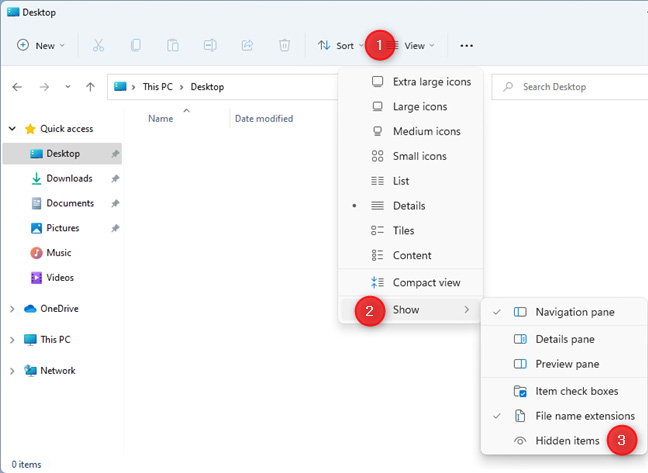Select Desktop in Quick access list

62,154
